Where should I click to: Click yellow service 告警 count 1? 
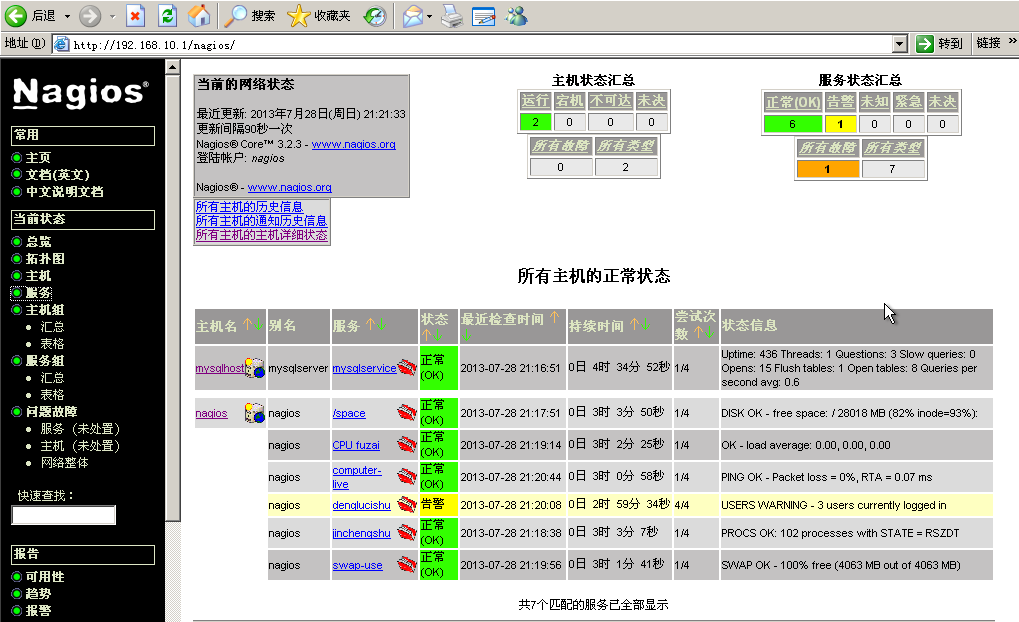point(840,123)
